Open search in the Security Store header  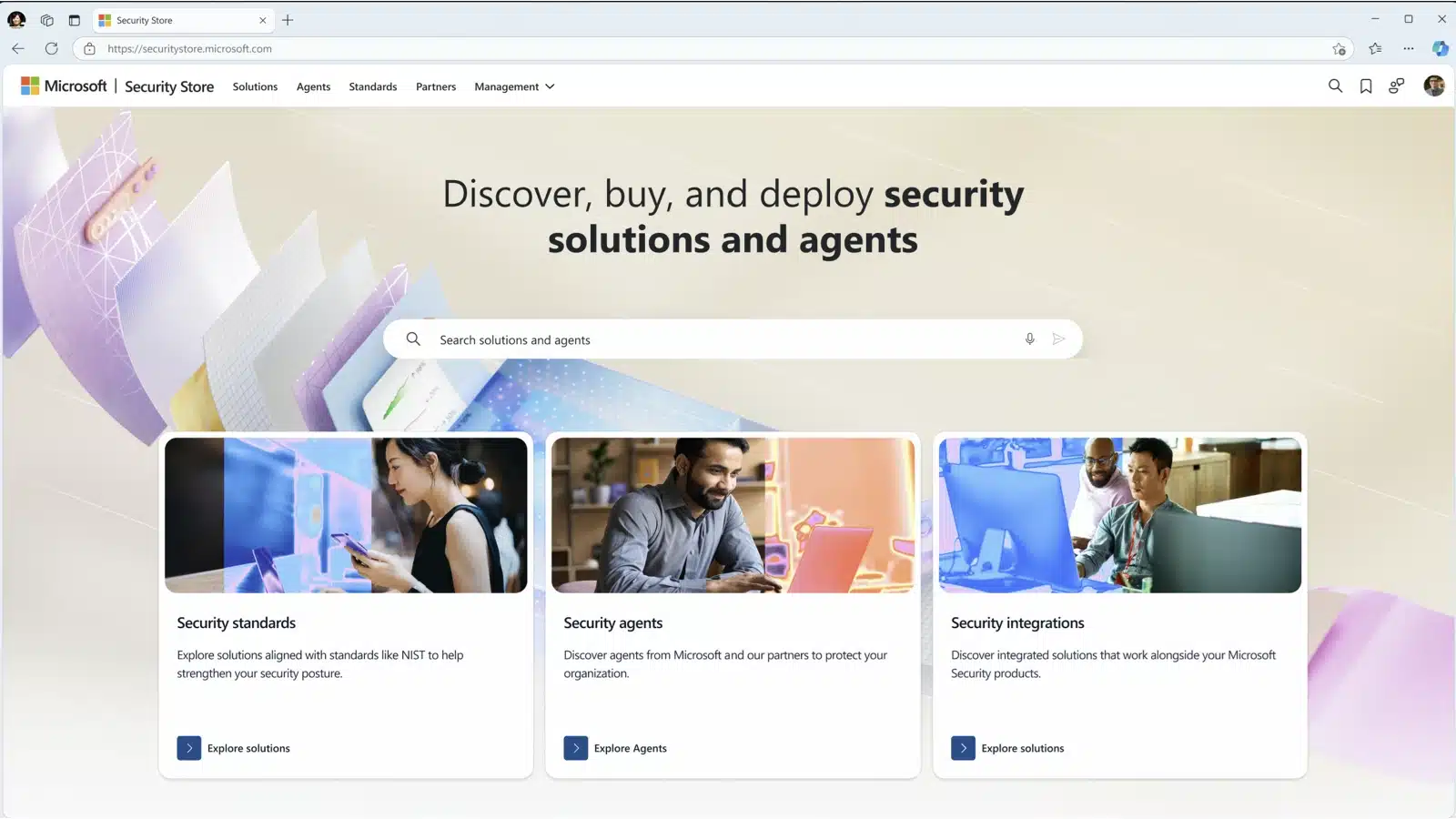click(x=1335, y=86)
